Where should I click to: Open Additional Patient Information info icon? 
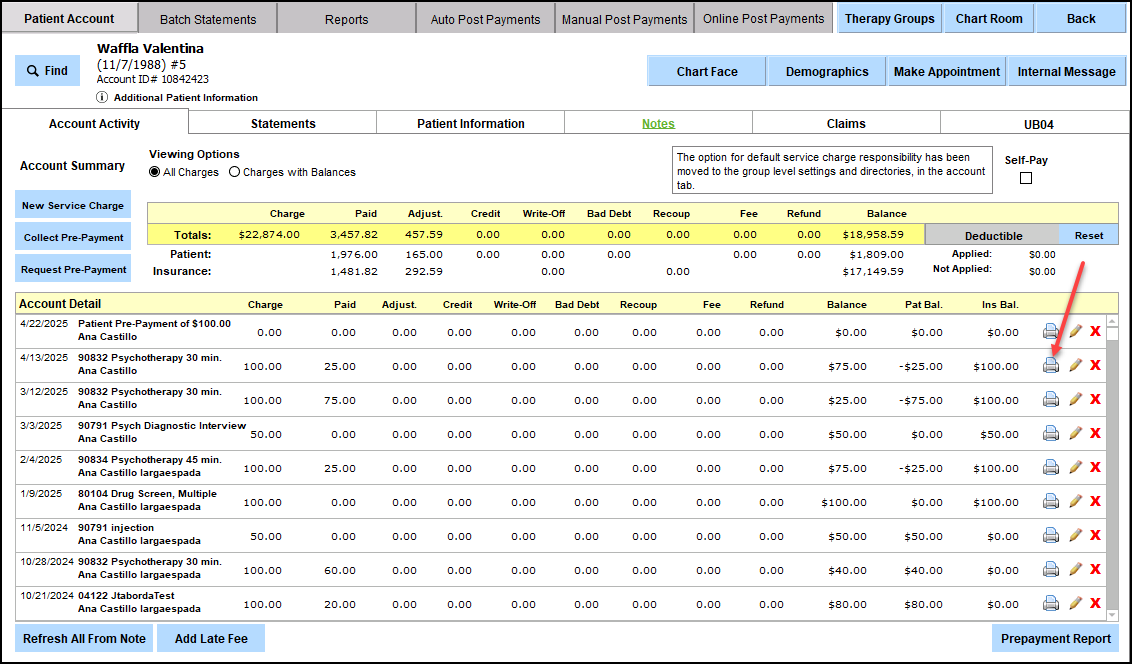102,98
